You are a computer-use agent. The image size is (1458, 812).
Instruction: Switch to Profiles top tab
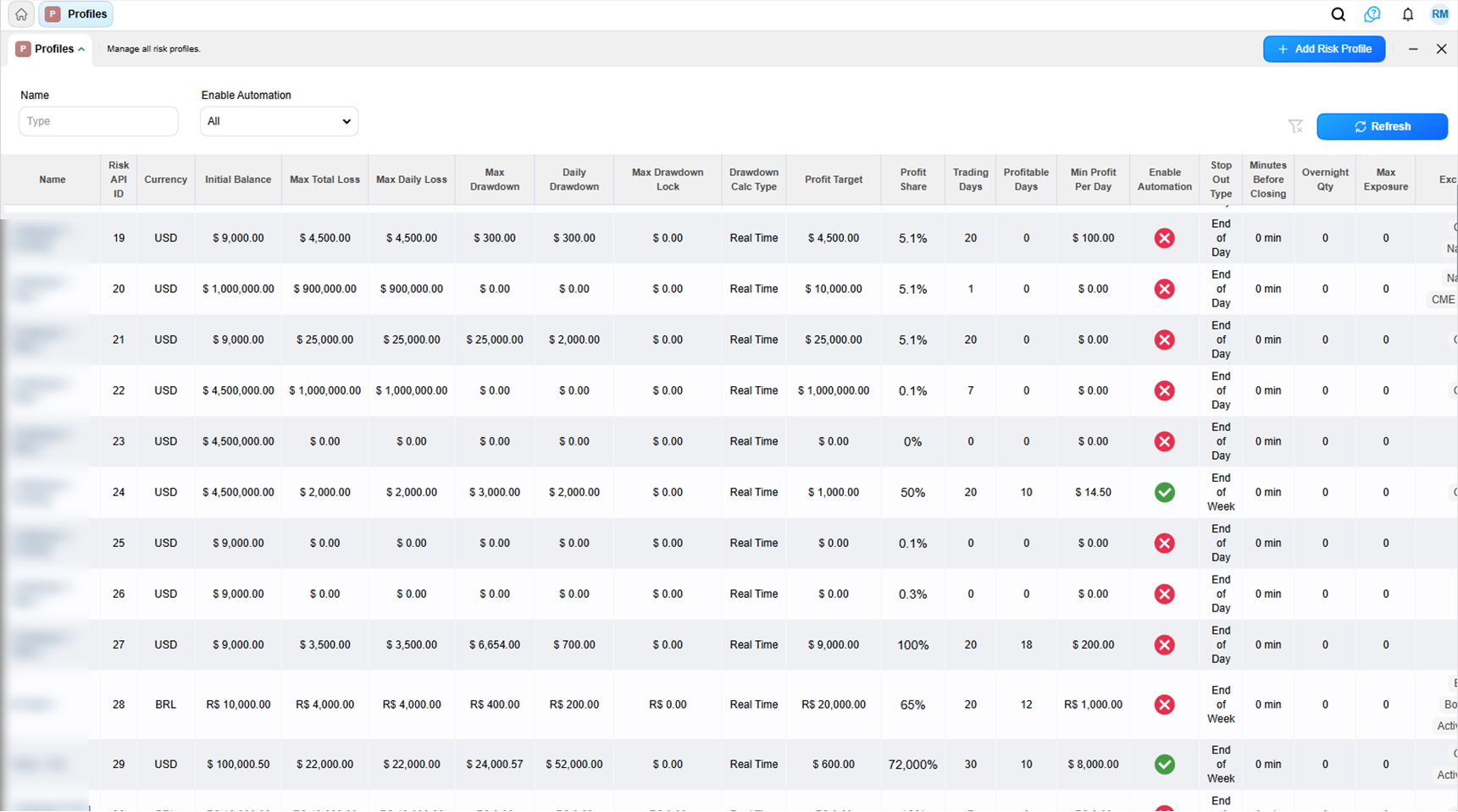[76, 14]
